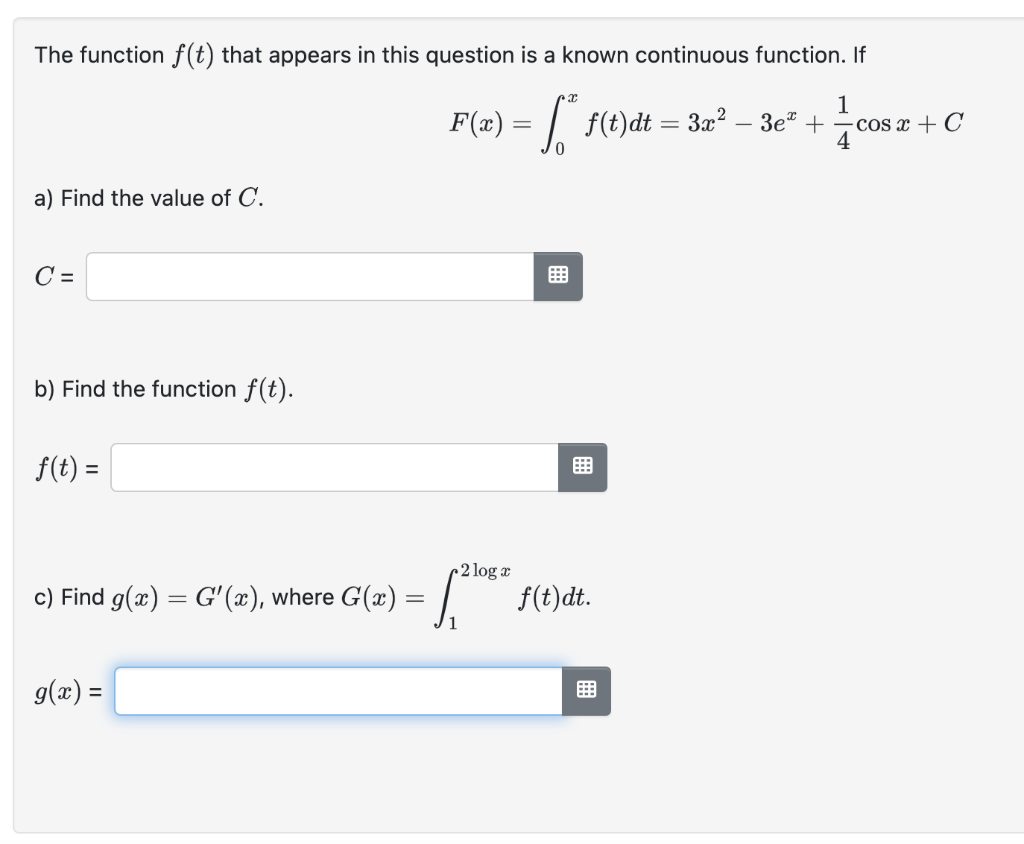Click the 3e^x term in the equation
Viewport: 1024px width, 844px height.
(778, 122)
